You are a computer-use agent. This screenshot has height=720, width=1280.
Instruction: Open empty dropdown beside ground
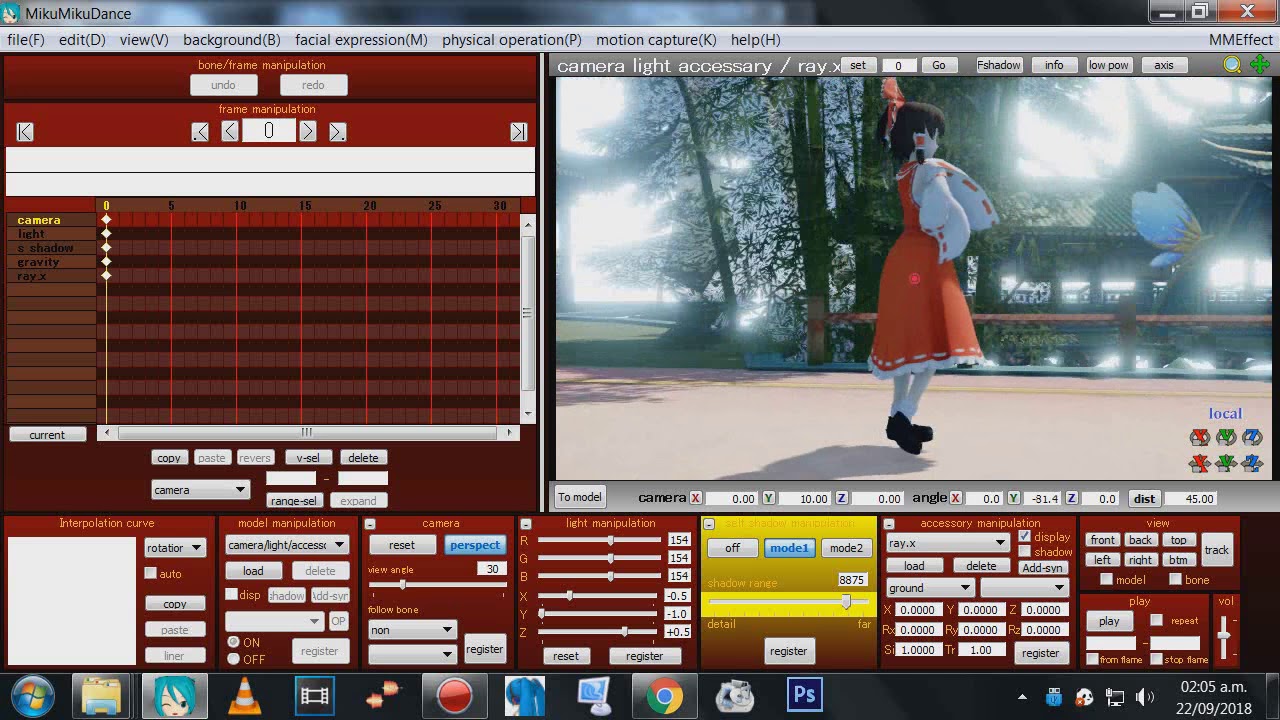tap(1024, 588)
